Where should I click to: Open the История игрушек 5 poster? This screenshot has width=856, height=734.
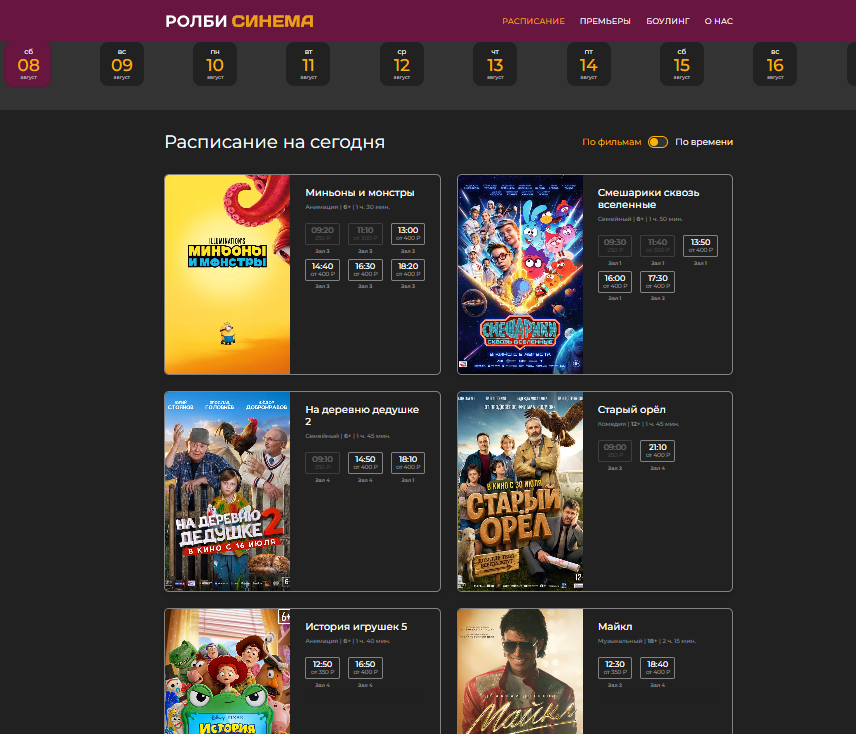click(x=227, y=671)
